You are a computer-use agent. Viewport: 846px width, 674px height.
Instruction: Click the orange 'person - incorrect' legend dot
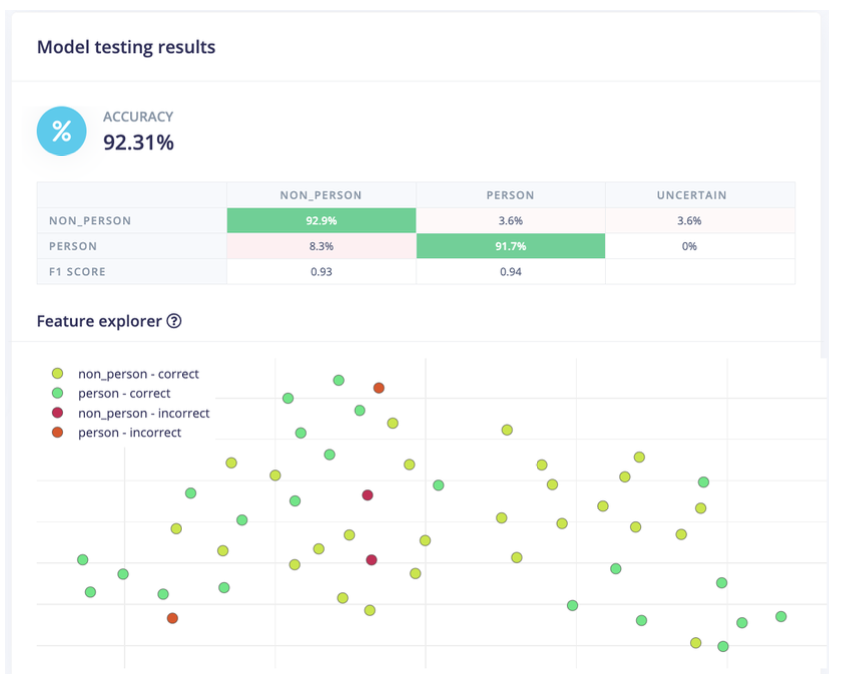(58, 433)
